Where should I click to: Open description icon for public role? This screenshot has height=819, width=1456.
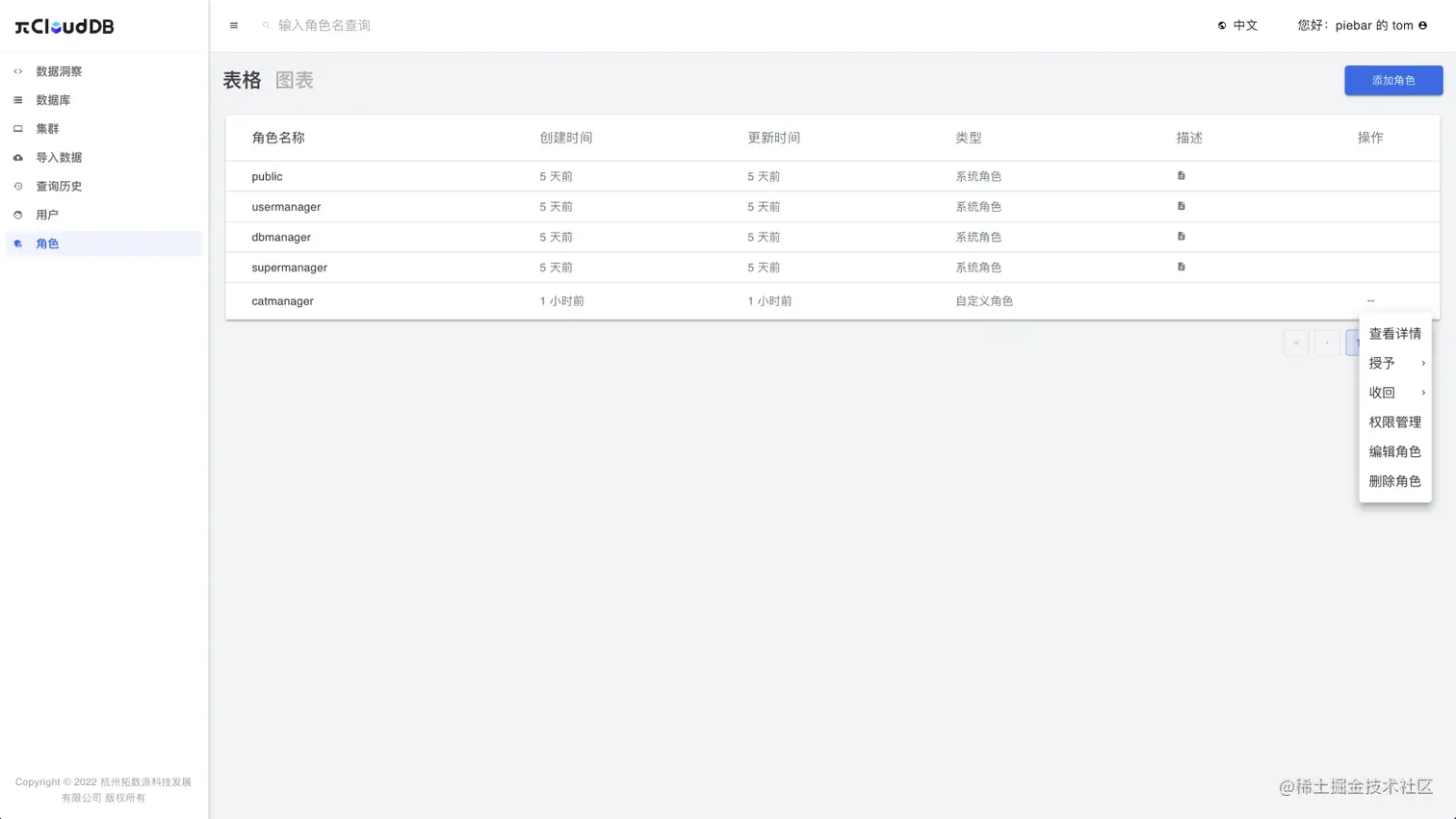(1181, 176)
